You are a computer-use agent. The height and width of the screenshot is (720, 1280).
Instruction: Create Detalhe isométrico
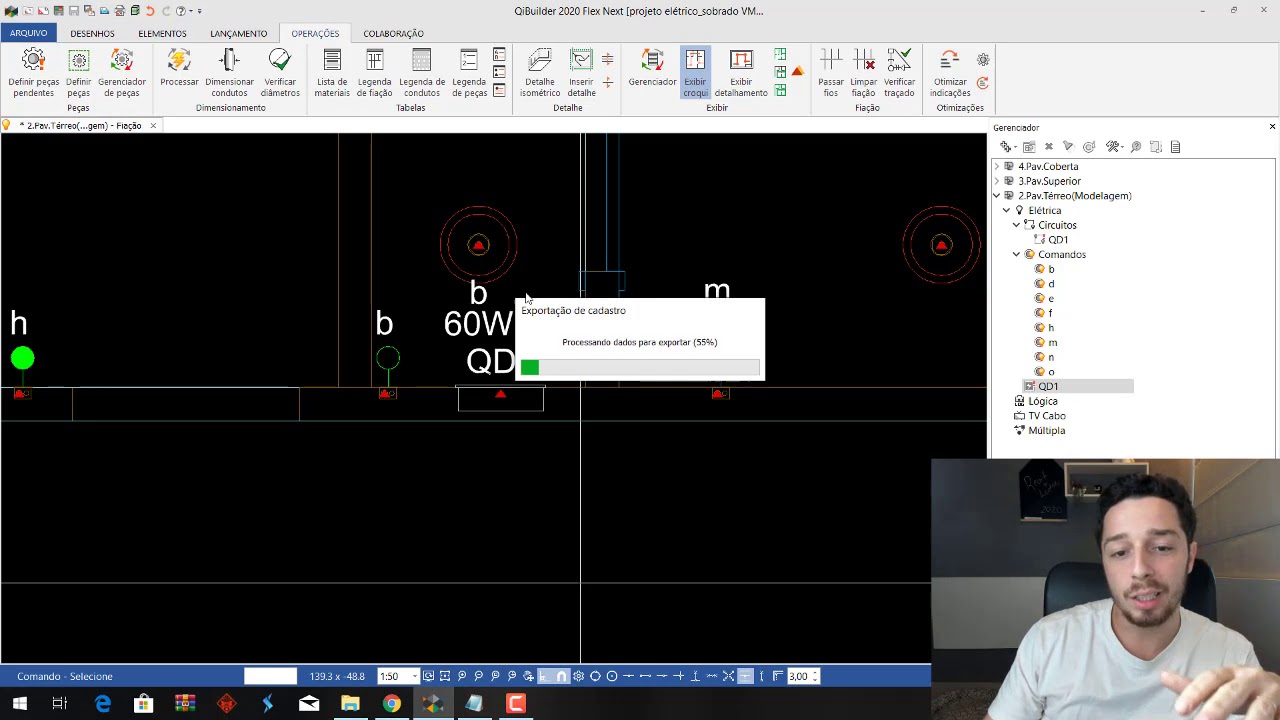pos(540,74)
